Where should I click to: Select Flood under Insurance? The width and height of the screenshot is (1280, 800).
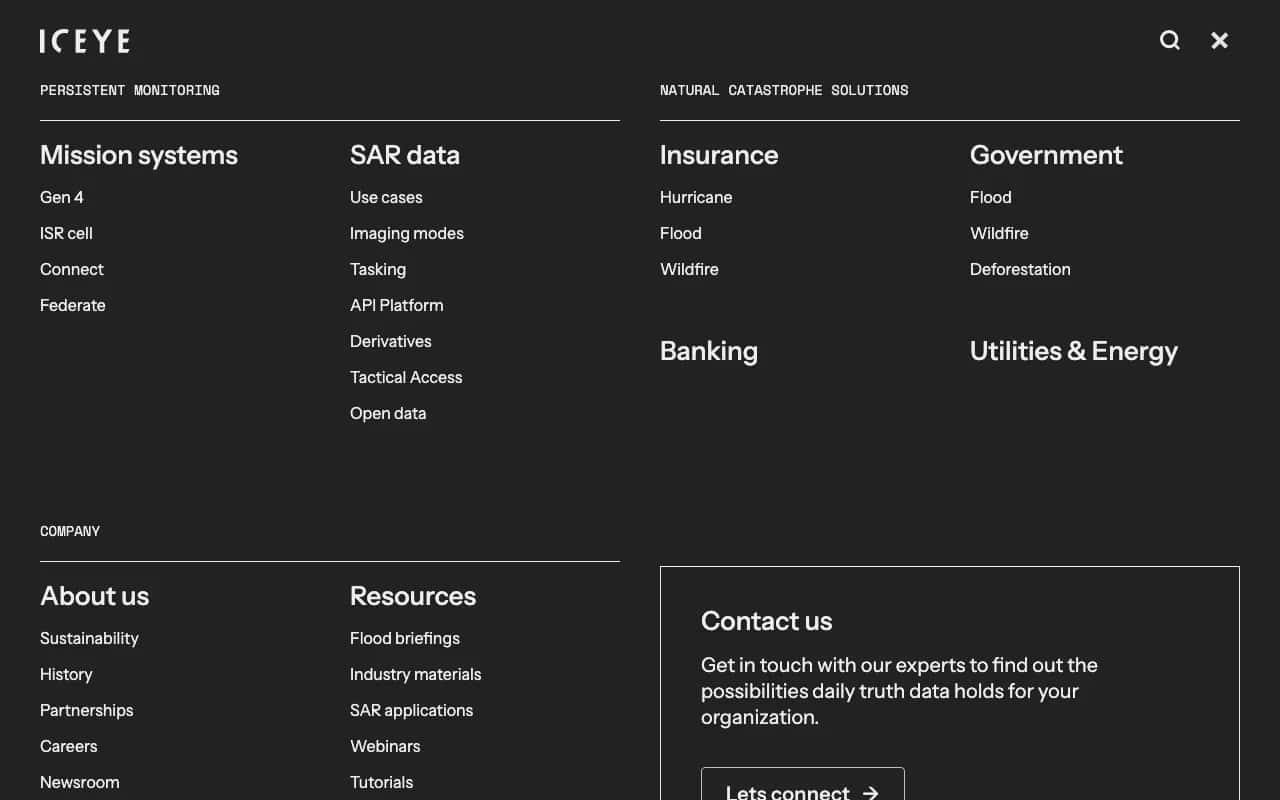[681, 233]
